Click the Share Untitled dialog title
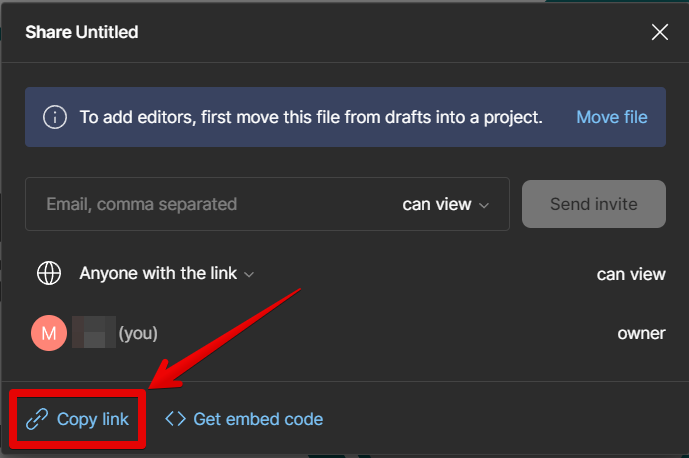The height and width of the screenshot is (458, 689). 82,32
